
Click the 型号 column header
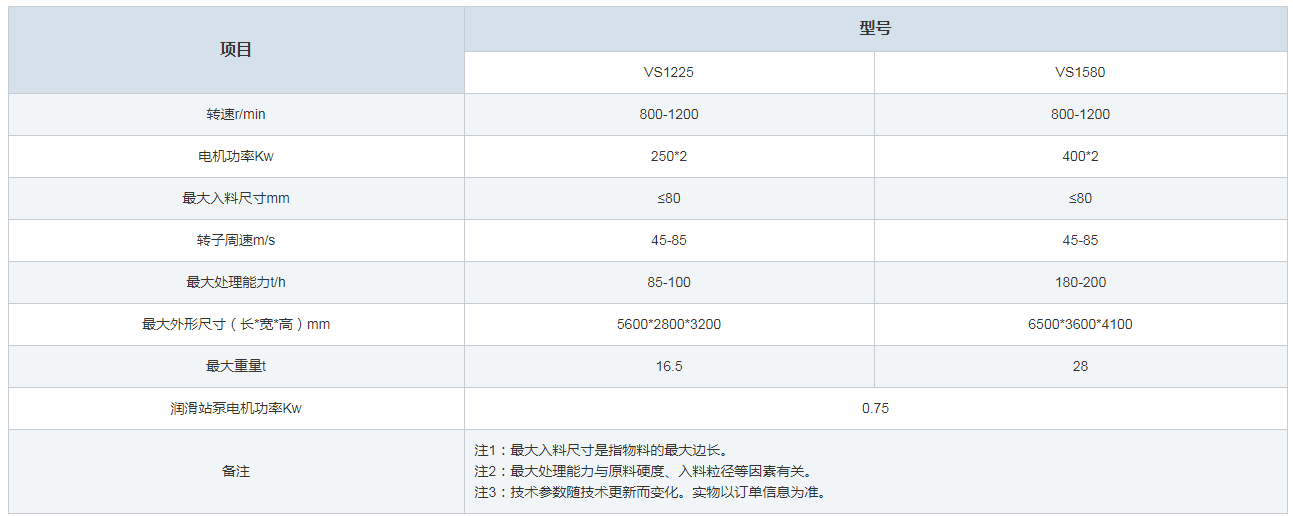click(x=875, y=29)
